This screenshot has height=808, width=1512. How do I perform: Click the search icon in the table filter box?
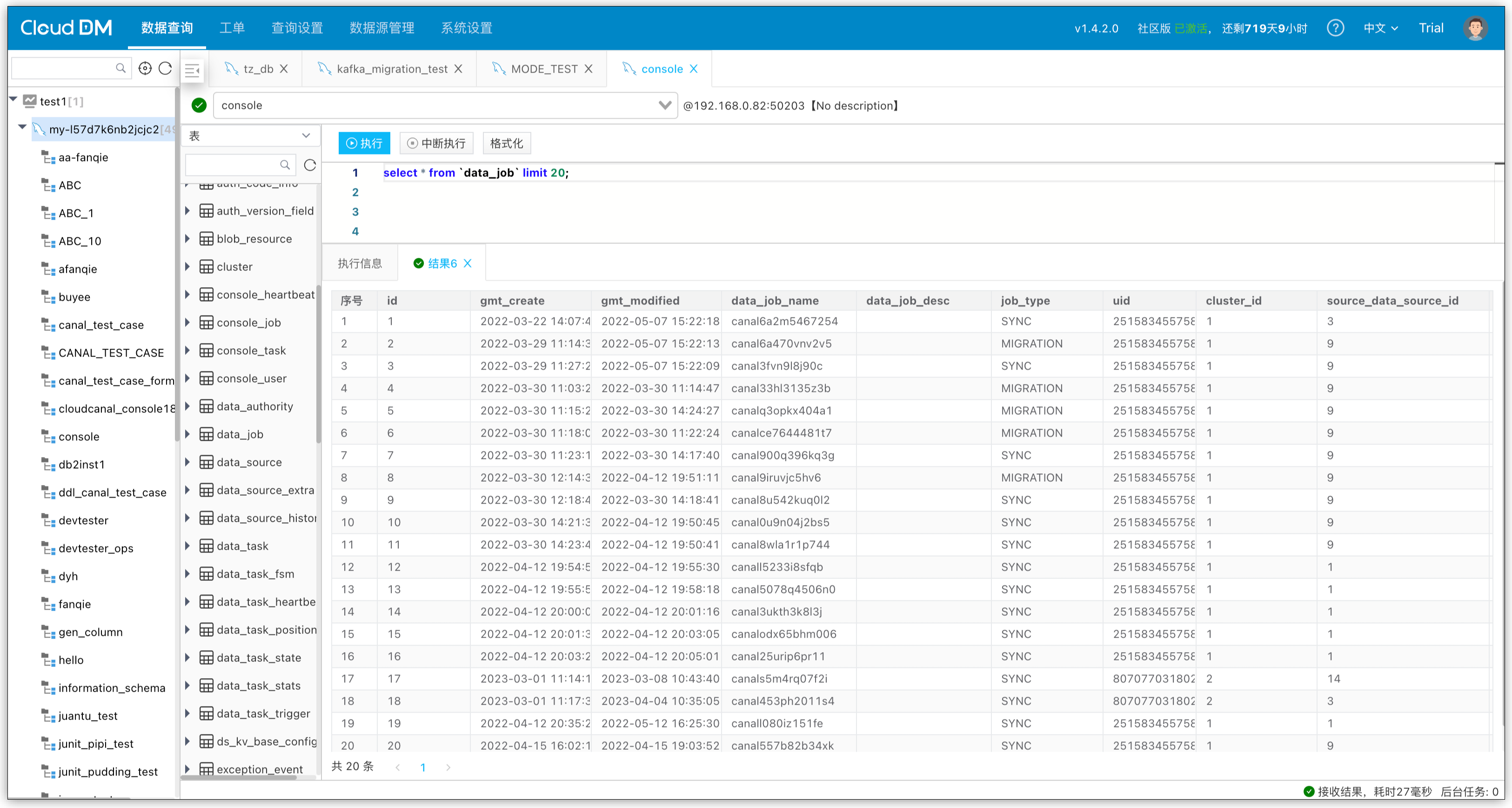tap(285, 165)
